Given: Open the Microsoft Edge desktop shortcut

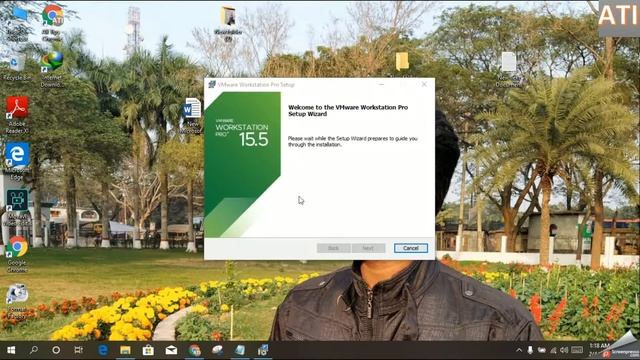Looking at the screenshot, I should pyautogui.click(x=17, y=161).
